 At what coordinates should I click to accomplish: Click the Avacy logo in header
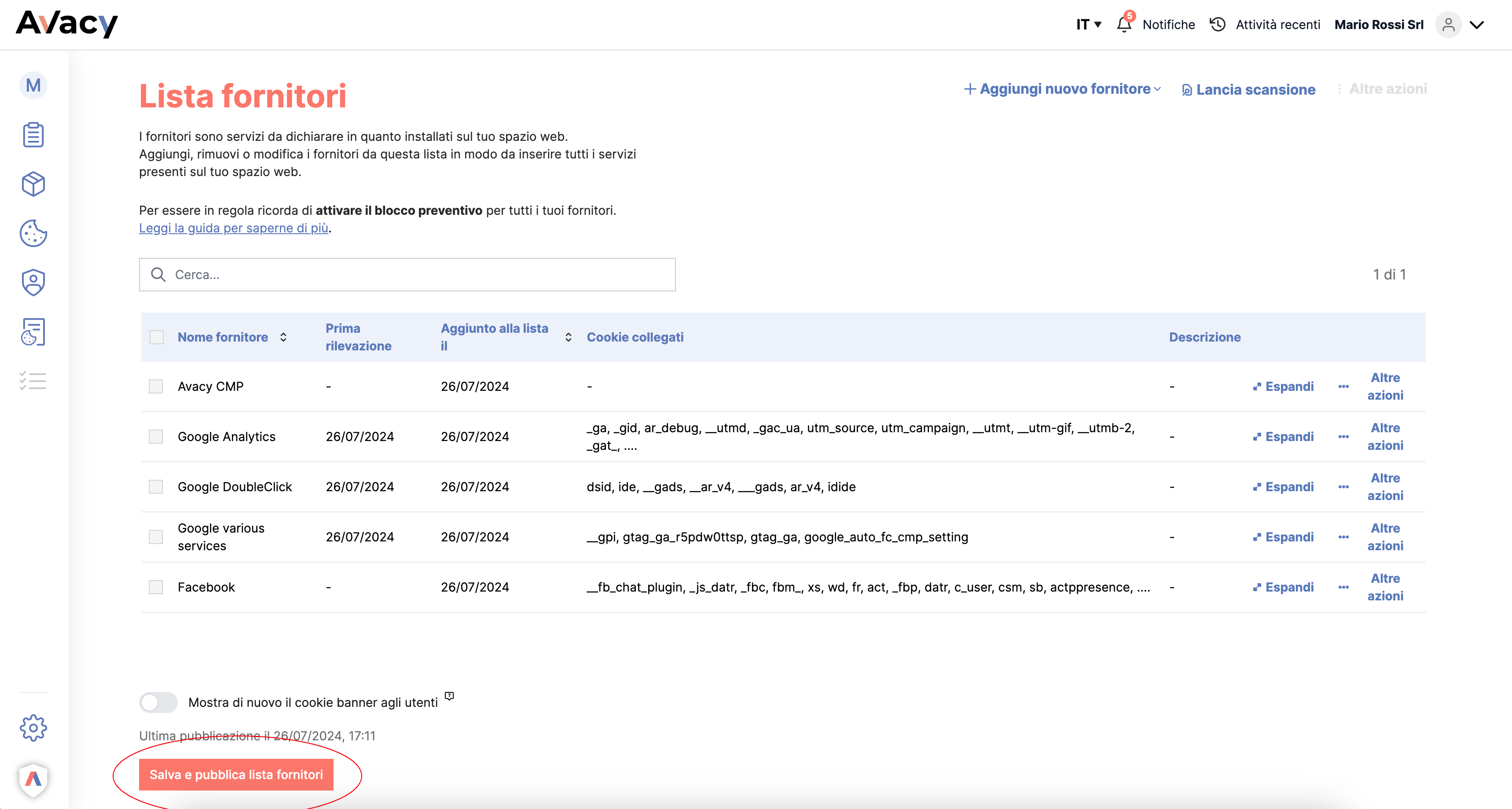point(67,24)
